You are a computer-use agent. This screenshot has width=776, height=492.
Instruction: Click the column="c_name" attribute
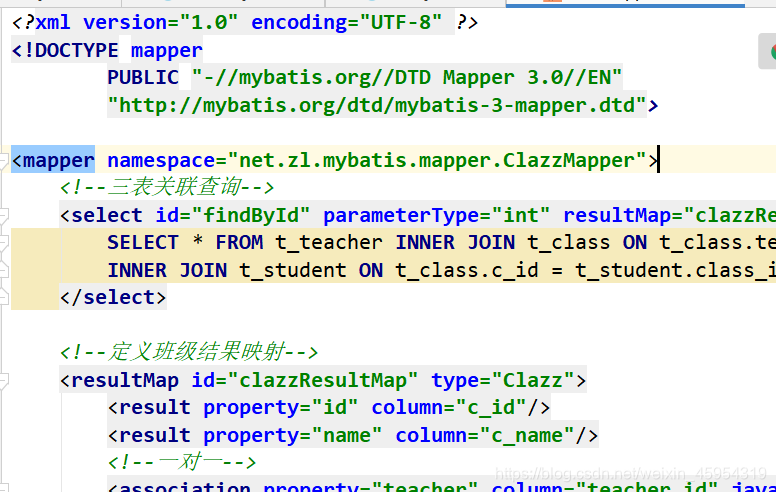coord(485,435)
